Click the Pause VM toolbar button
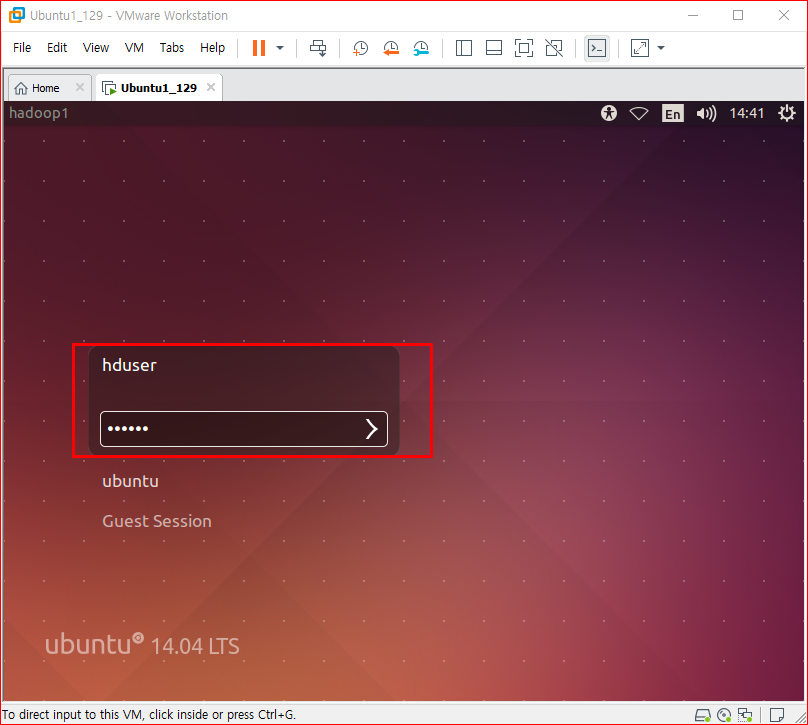This screenshot has width=808, height=725. point(259,48)
